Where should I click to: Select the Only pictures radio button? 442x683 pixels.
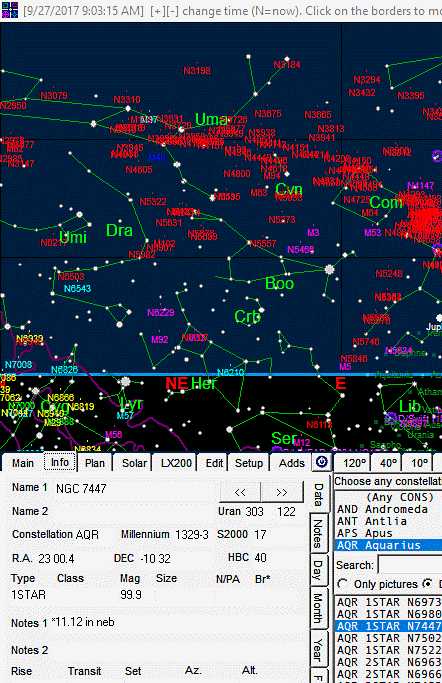(342, 584)
